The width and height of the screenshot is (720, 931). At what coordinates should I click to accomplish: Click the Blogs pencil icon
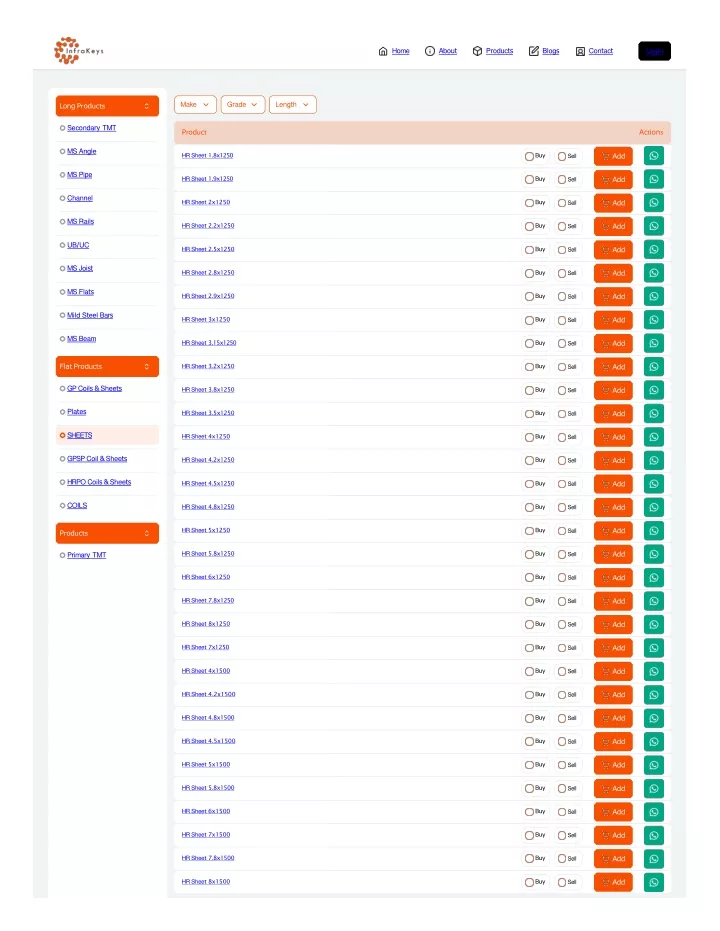[x=534, y=51]
